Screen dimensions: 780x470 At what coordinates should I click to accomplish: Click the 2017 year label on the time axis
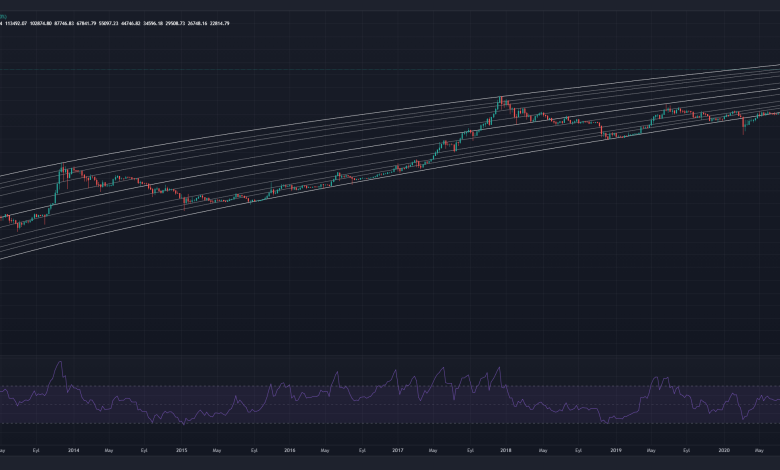pos(398,451)
